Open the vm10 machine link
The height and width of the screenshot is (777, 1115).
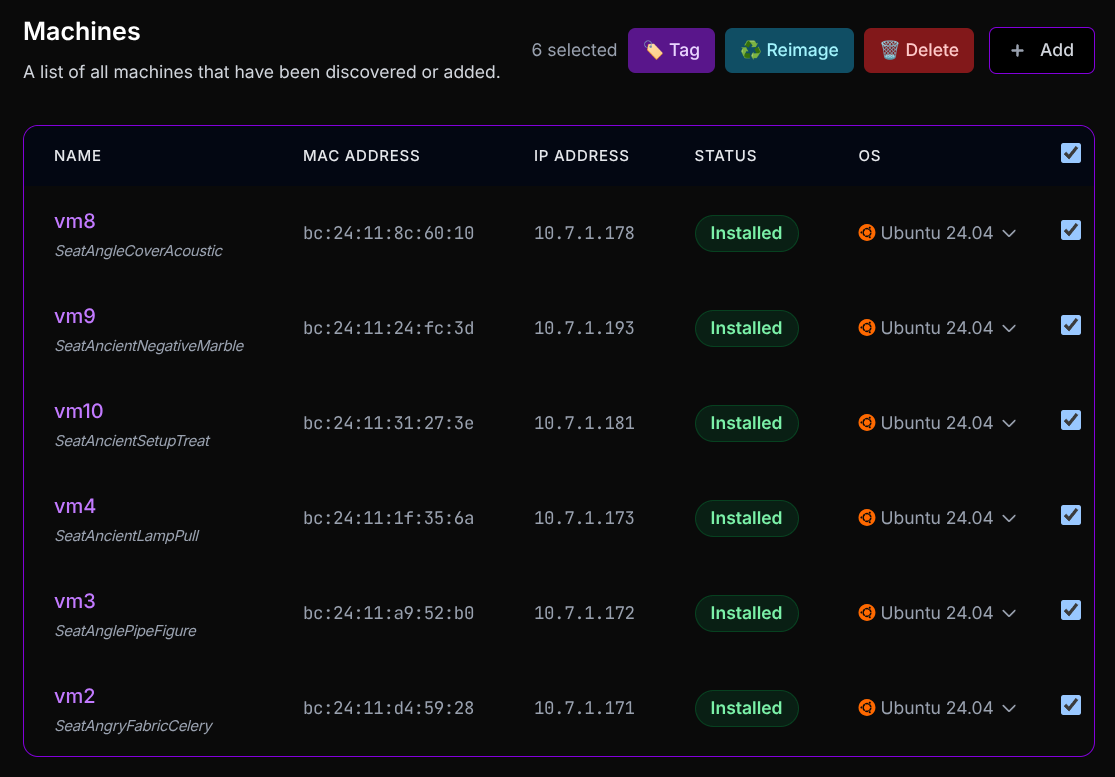coord(79,411)
